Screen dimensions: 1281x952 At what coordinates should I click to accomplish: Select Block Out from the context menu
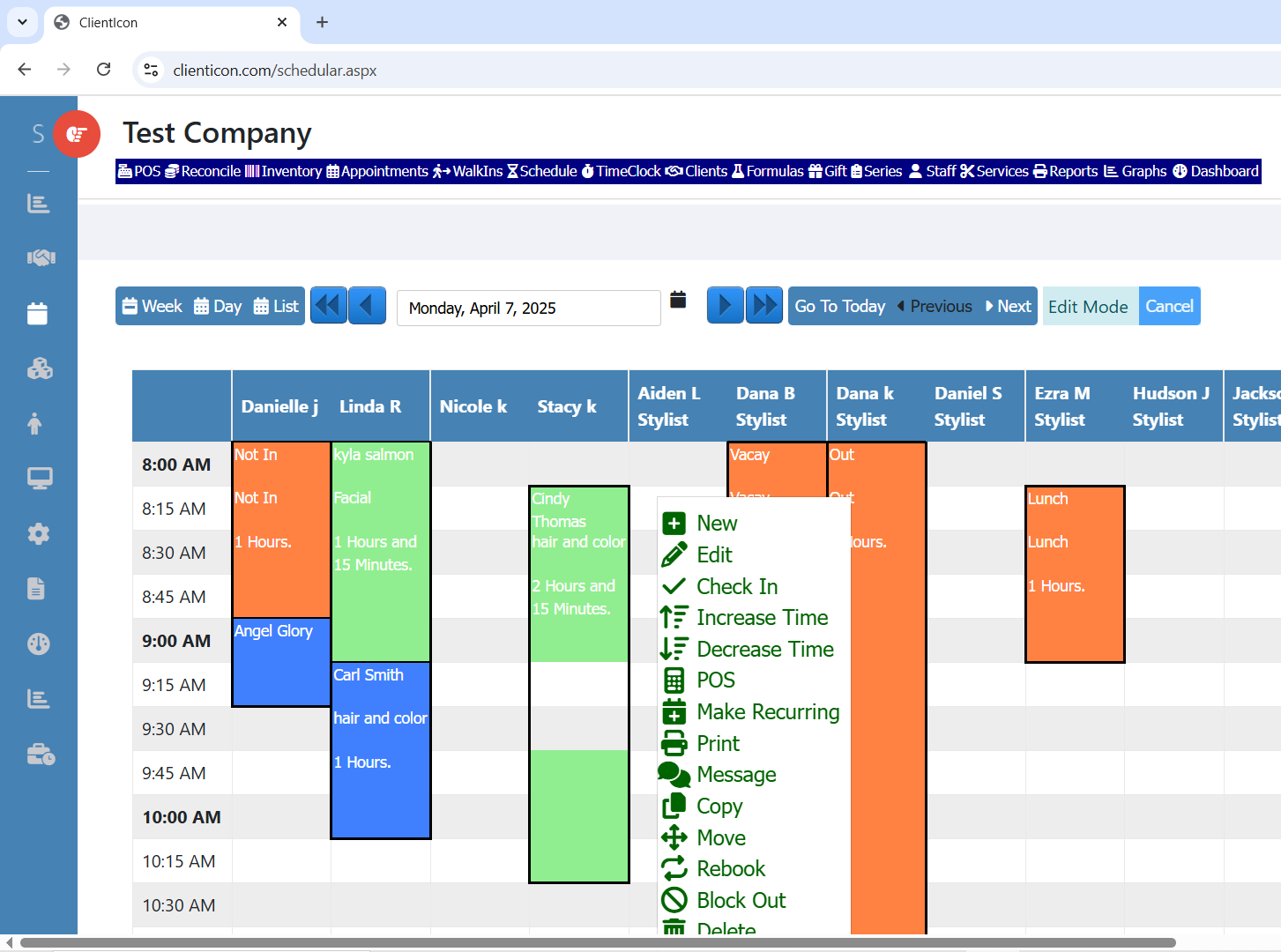pos(741,900)
